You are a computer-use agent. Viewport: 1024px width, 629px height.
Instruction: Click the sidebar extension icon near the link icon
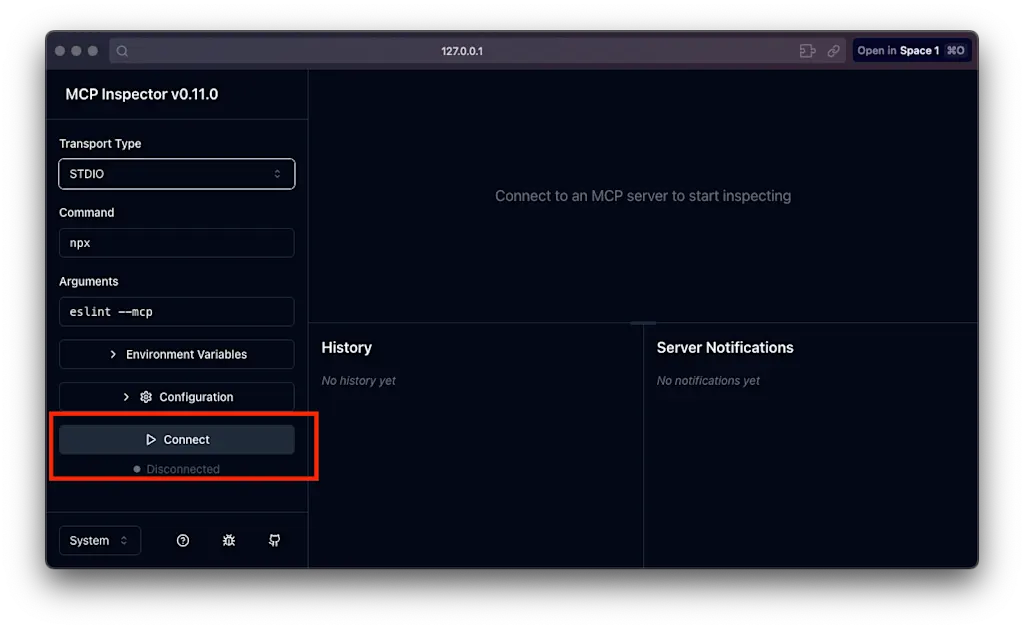(x=807, y=51)
